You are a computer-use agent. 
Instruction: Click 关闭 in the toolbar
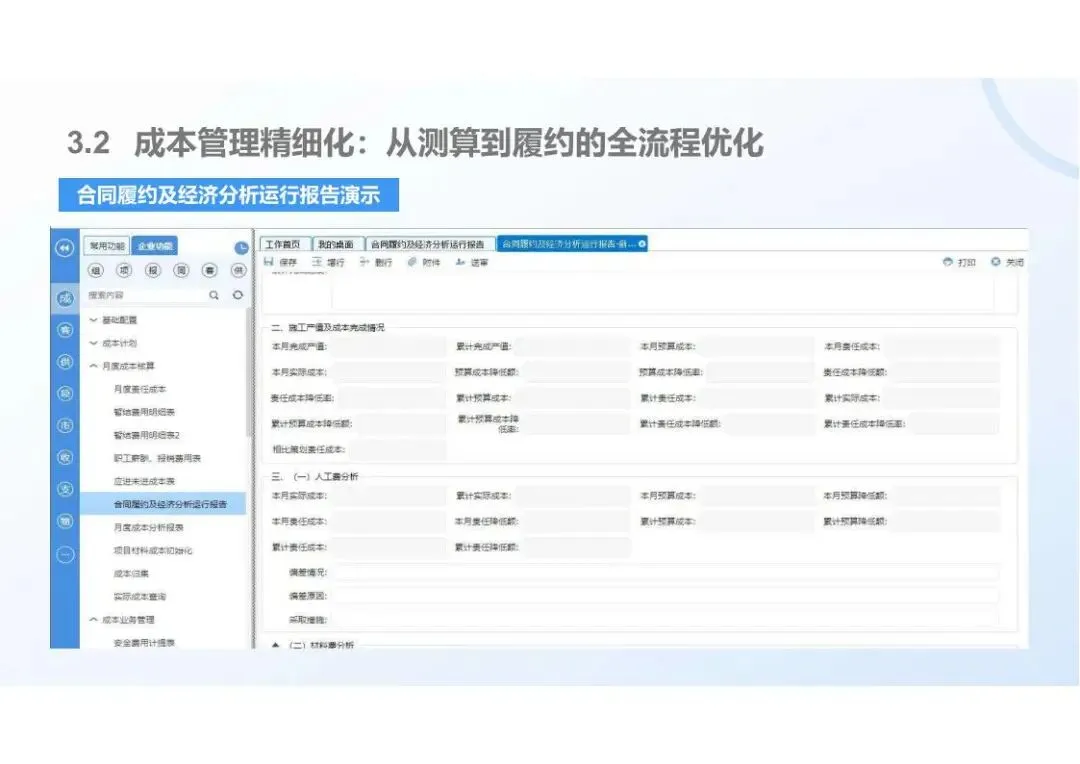[x=1008, y=262]
